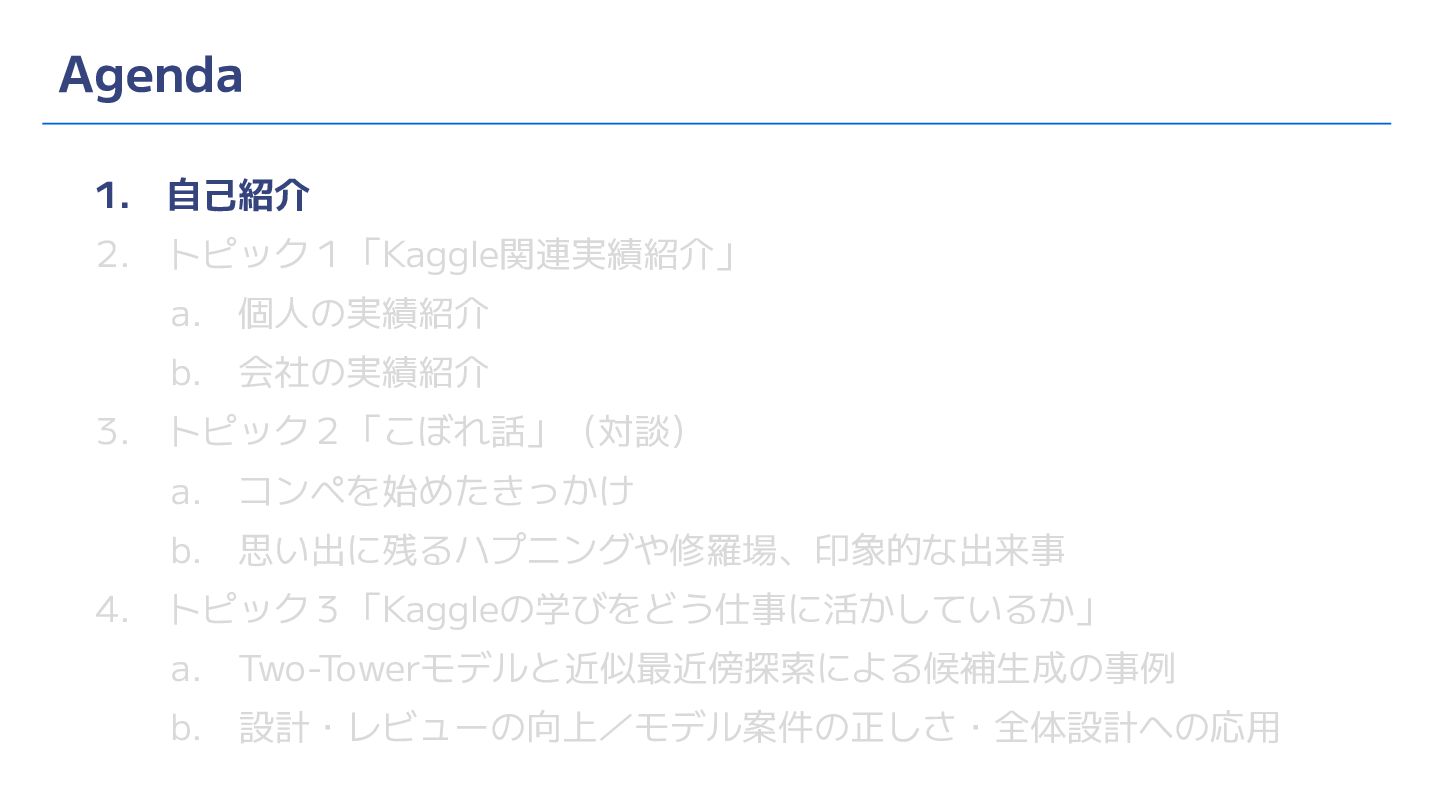Select トピック1「Kaggle関連実績紹介」 heading

tap(452, 255)
